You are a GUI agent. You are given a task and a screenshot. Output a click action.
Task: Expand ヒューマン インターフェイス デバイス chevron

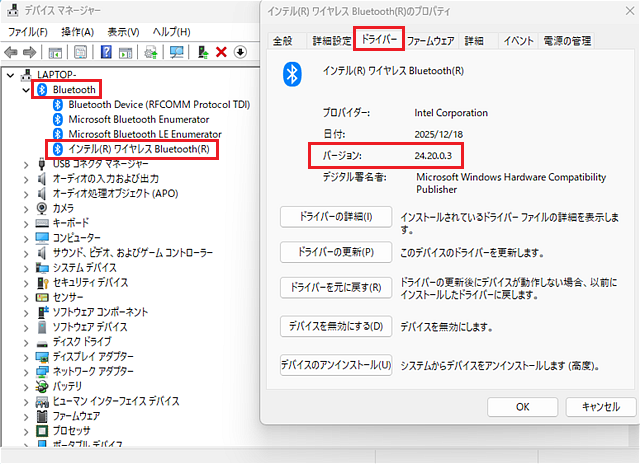click(x=26, y=402)
